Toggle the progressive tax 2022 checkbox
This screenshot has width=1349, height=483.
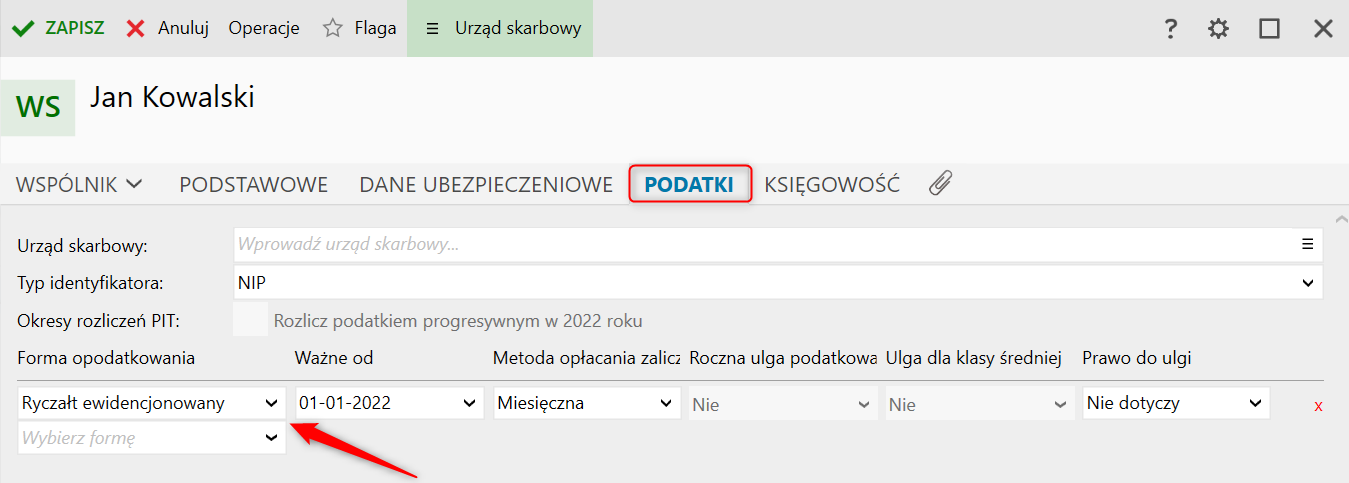click(x=250, y=320)
